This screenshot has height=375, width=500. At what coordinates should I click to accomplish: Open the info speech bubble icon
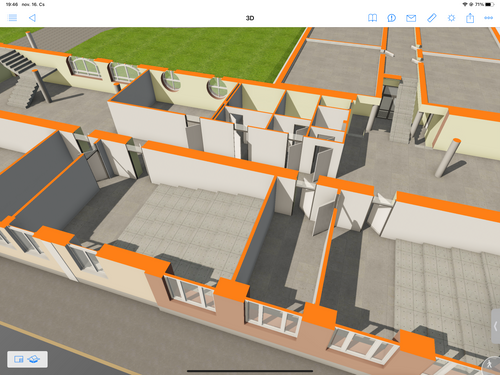coord(392,18)
